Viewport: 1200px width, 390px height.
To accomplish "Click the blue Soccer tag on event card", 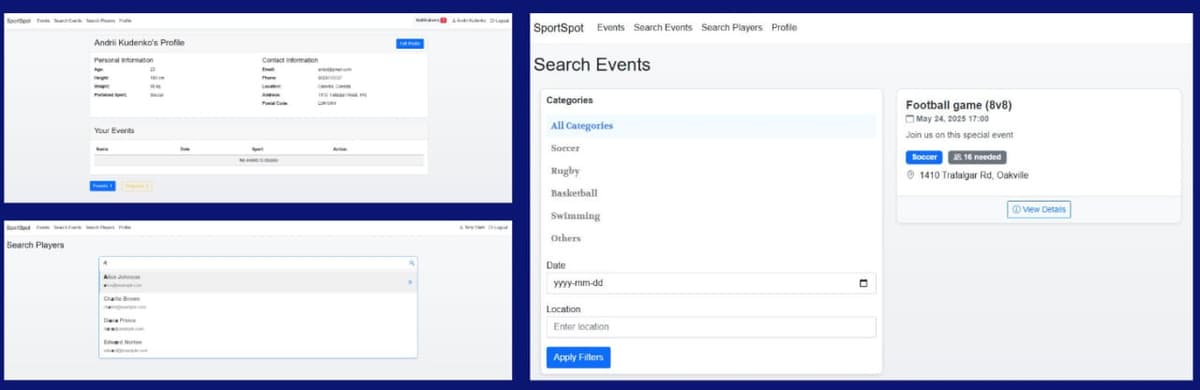I will coord(924,157).
